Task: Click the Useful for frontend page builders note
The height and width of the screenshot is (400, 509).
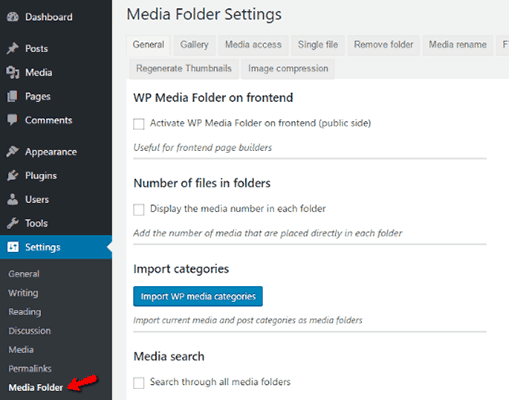Action: click(203, 148)
